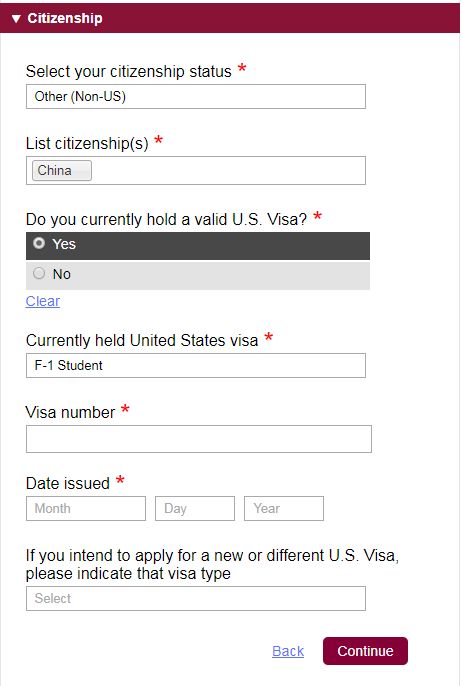The image size is (463, 686).
Task: Click the Citizenship header title
Action: coord(65,18)
